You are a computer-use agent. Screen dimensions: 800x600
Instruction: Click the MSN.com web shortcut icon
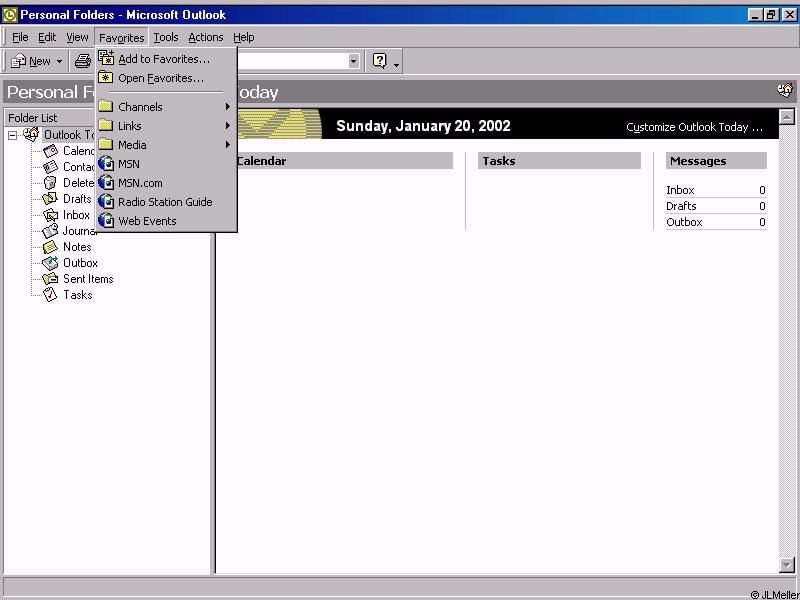(106, 183)
